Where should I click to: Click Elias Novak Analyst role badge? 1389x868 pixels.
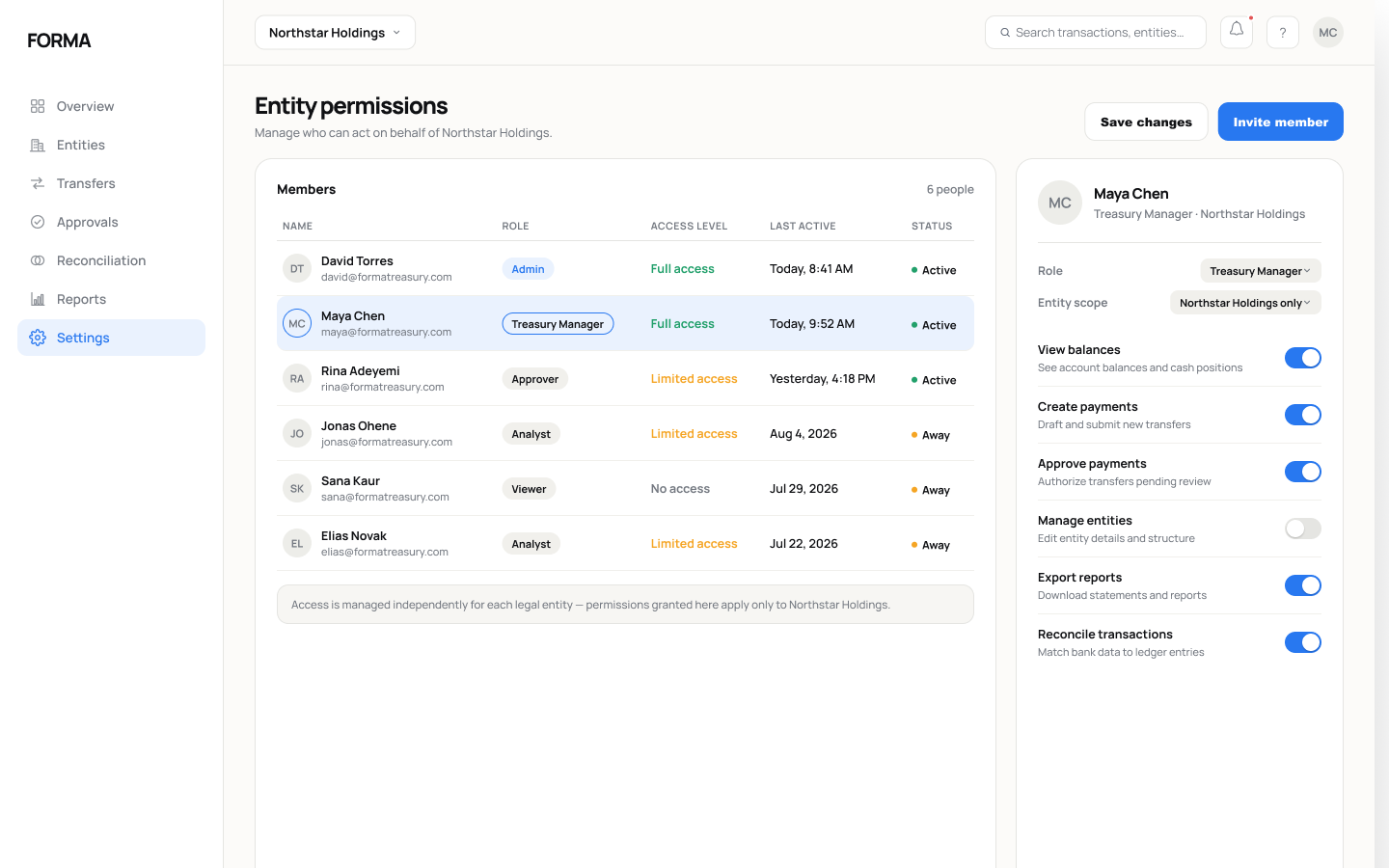click(531, 544)
